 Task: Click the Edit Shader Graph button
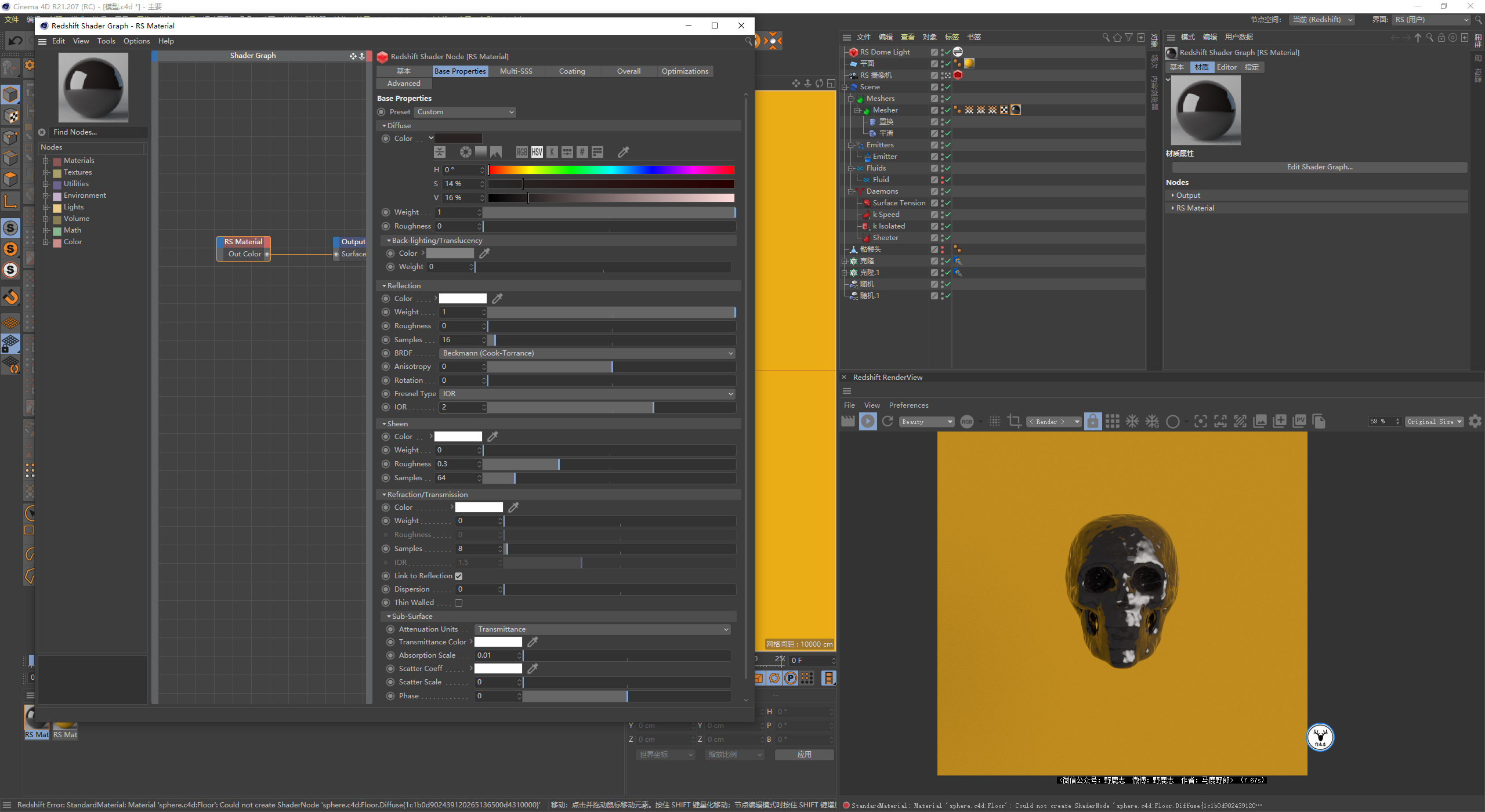[1320, 167]
